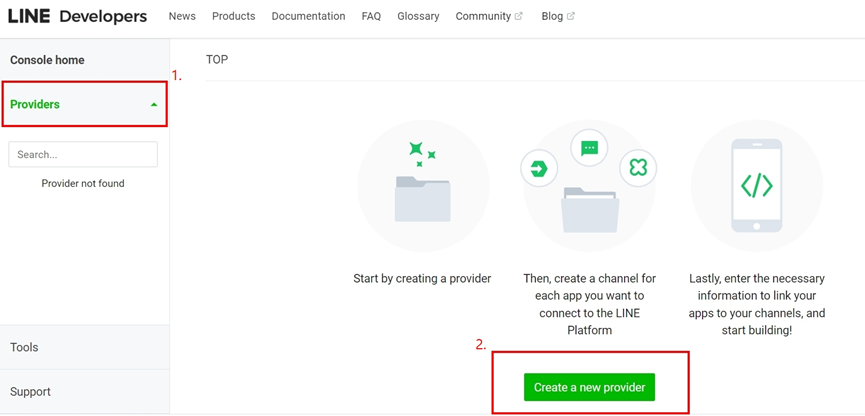865x416 pixels.
Task: Open the Products menu item
Action: click(x=233, y=16)
